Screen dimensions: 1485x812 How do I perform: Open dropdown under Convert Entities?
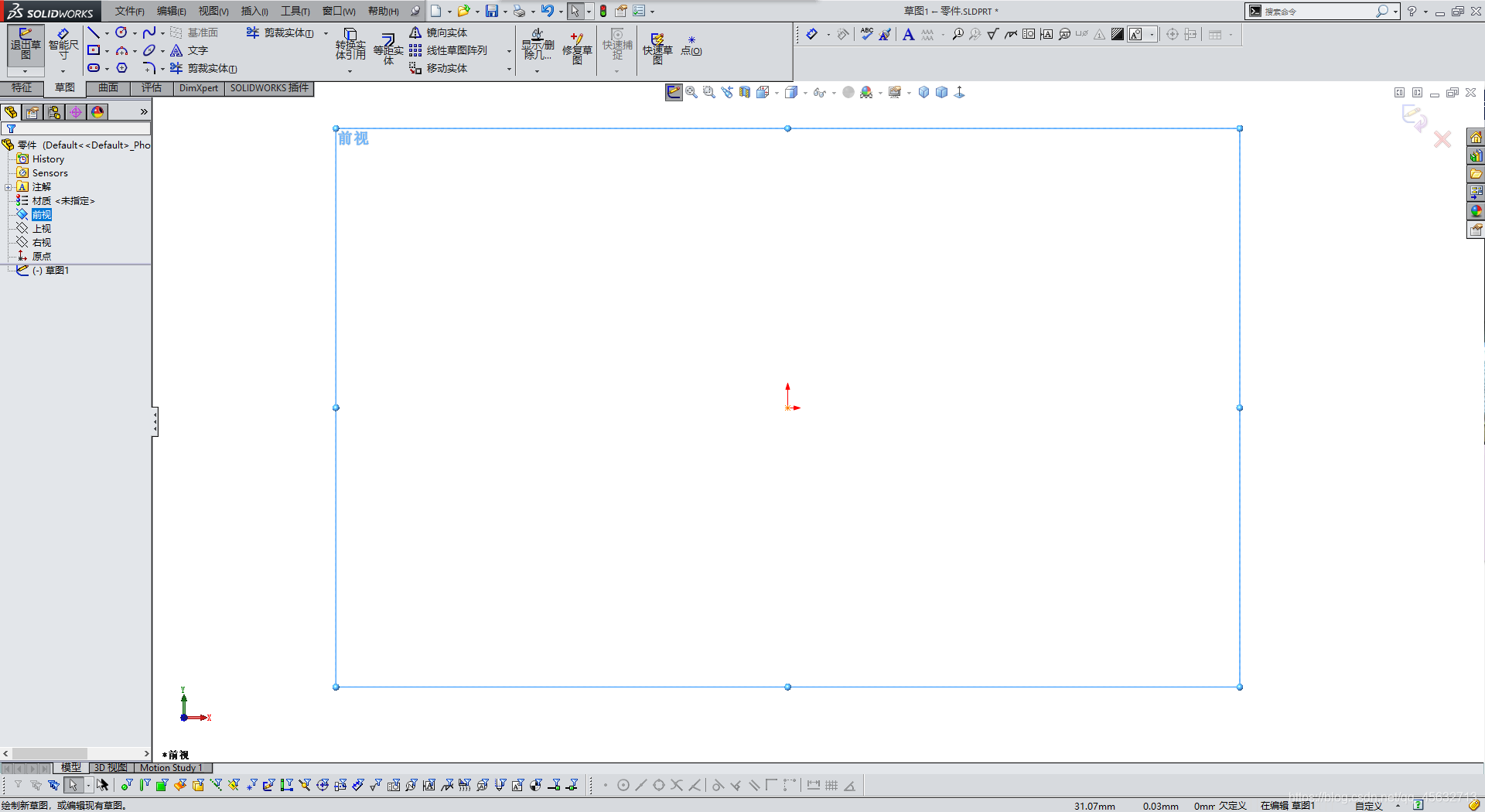(x=350, y=71)
